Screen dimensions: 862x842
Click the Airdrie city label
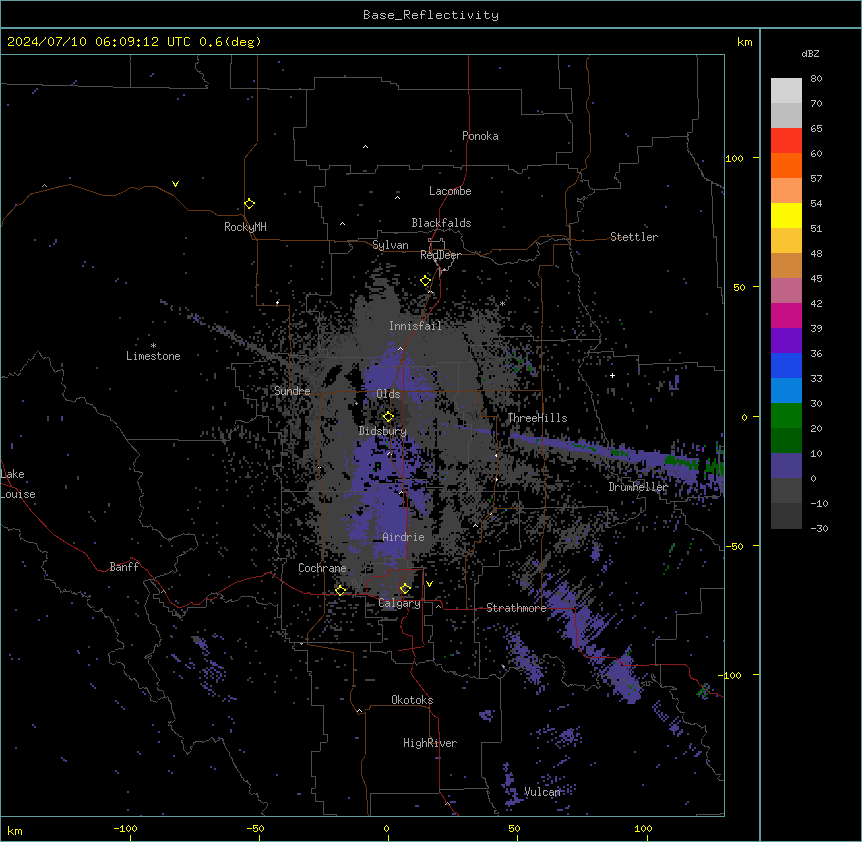tap(403, 537)
